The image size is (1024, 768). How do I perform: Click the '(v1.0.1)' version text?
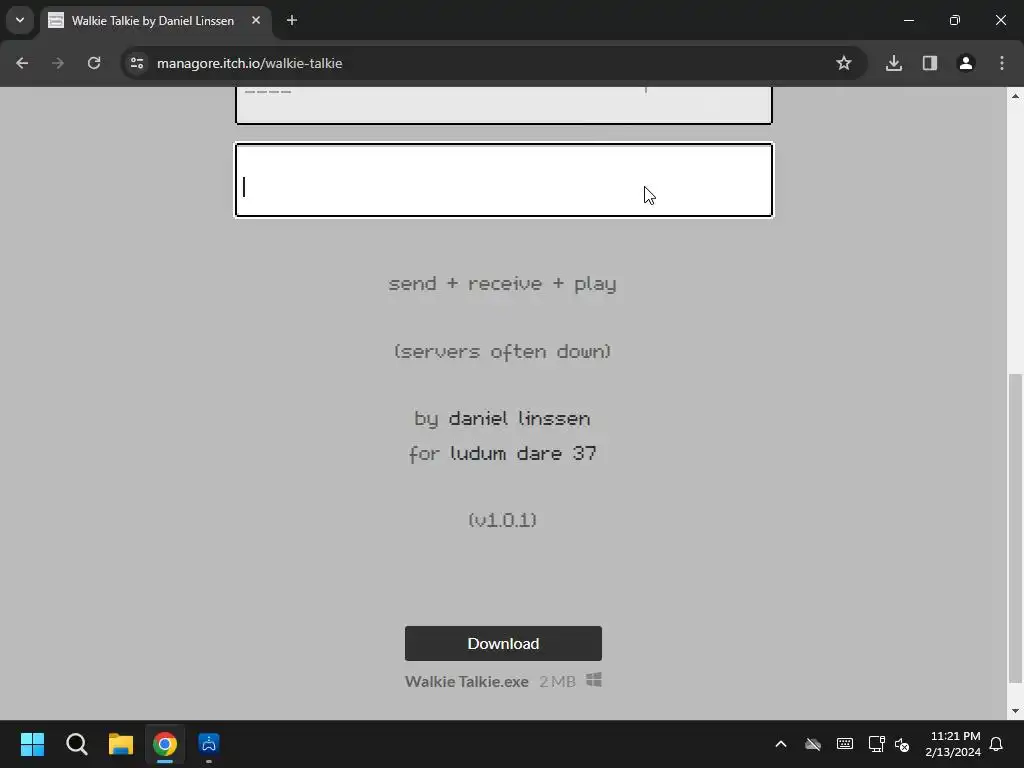[502, 520]
